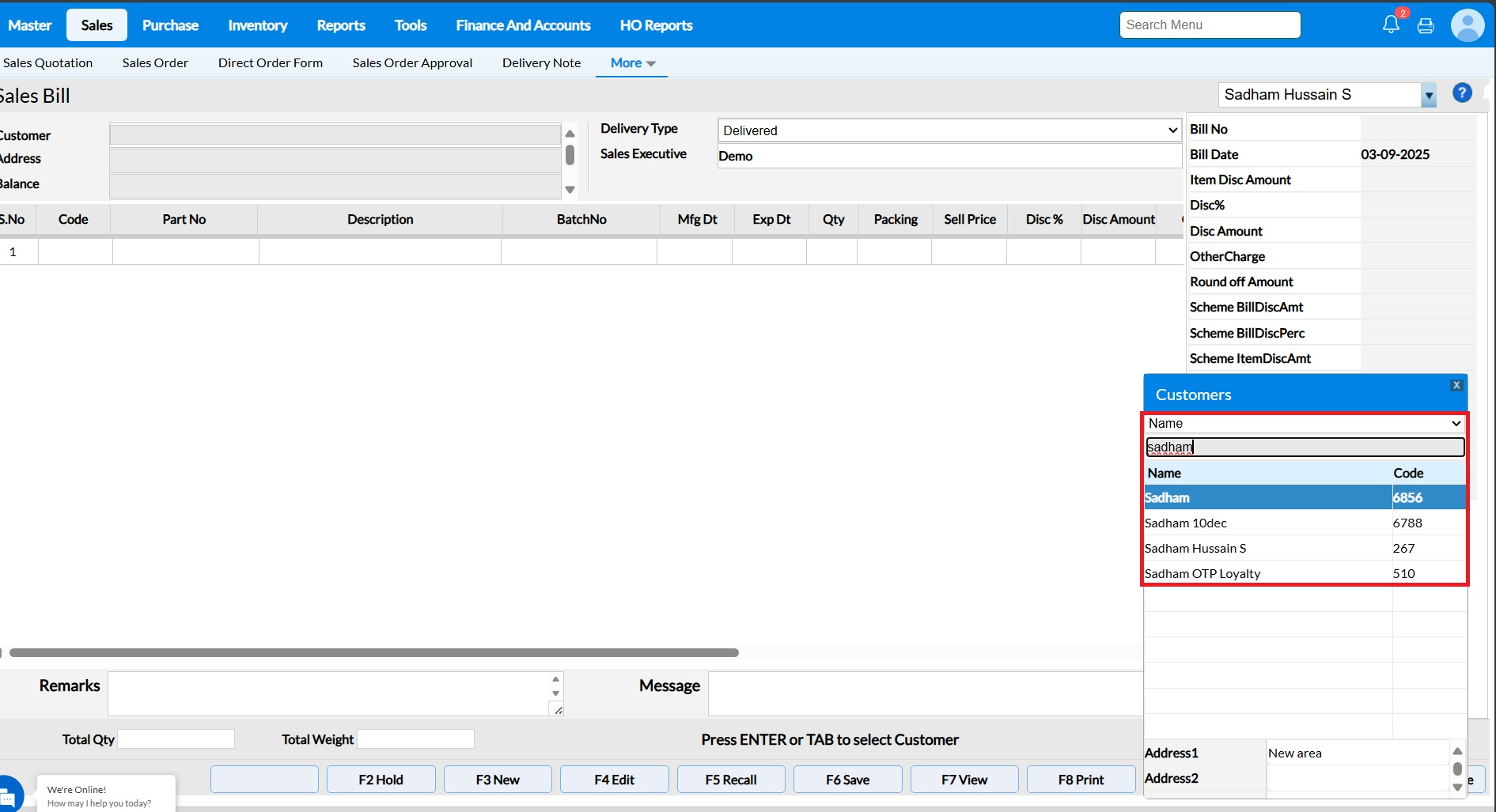The height and width of the screenshot is (812, 1496).
Task: Open the Reports menu
Action: pyautogui.click(x=341, y=25)
